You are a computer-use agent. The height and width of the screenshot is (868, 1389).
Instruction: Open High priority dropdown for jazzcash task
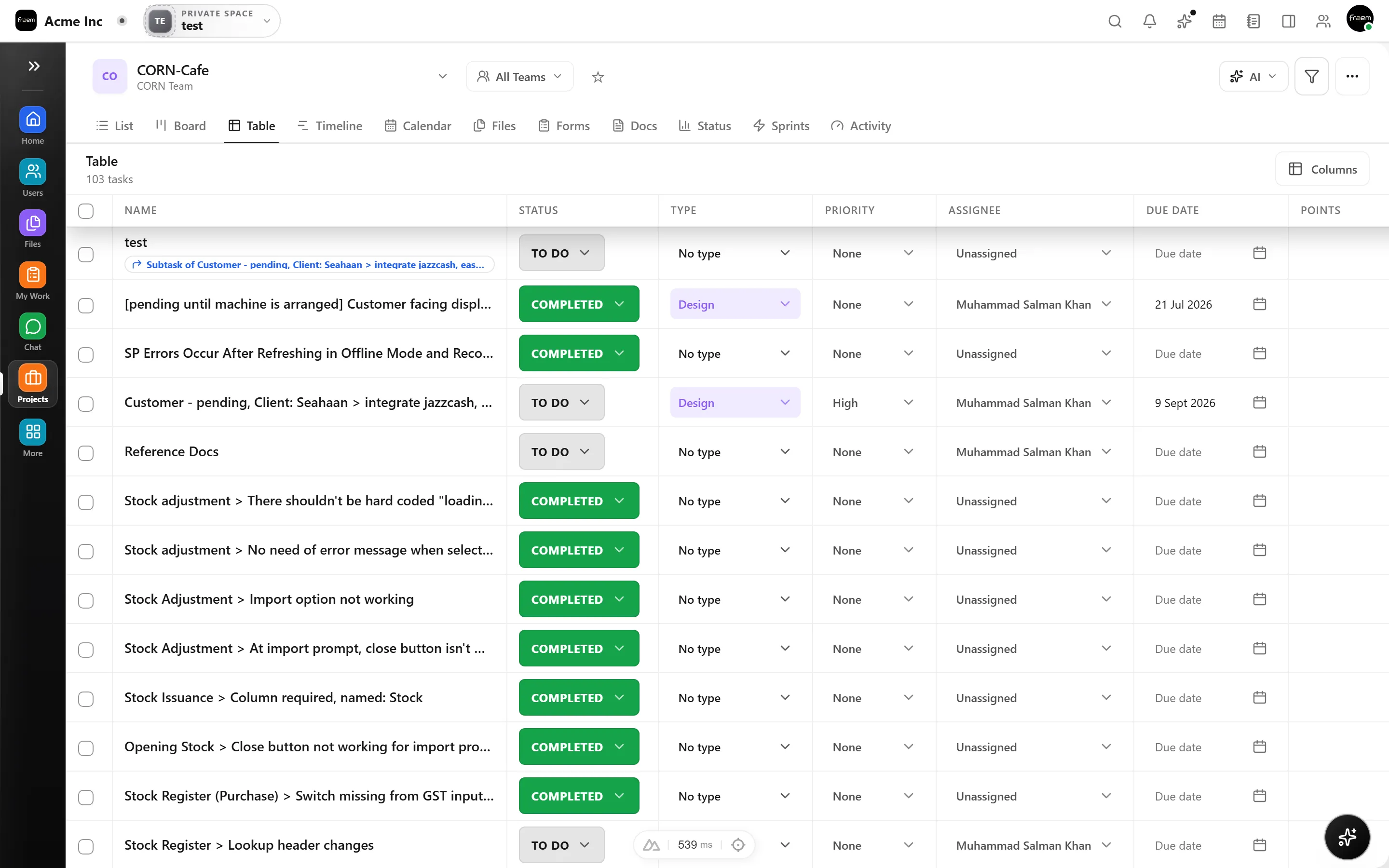pyautogui.click(x=872, y=403)
